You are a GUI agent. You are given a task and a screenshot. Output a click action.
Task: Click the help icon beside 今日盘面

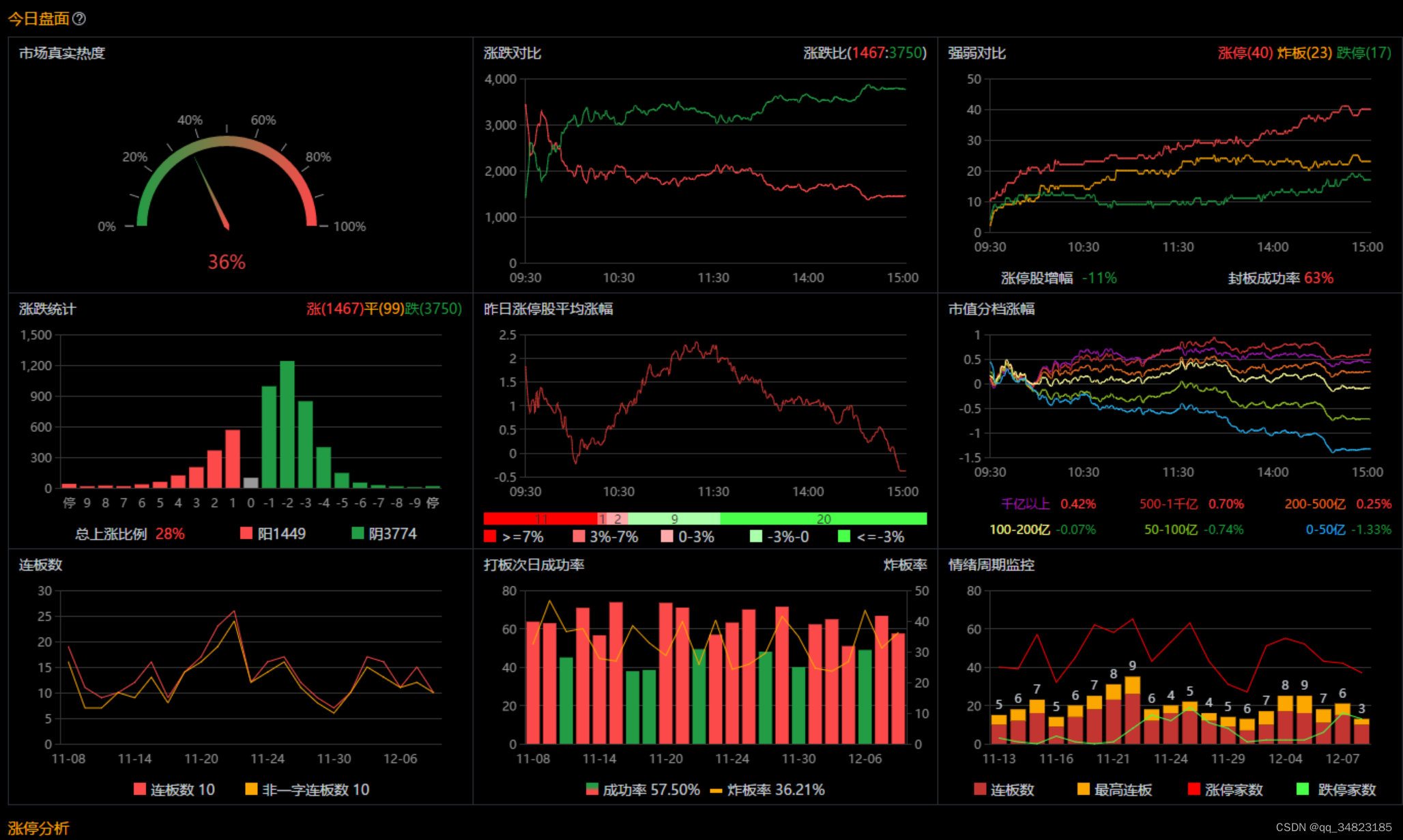(79, 19)
